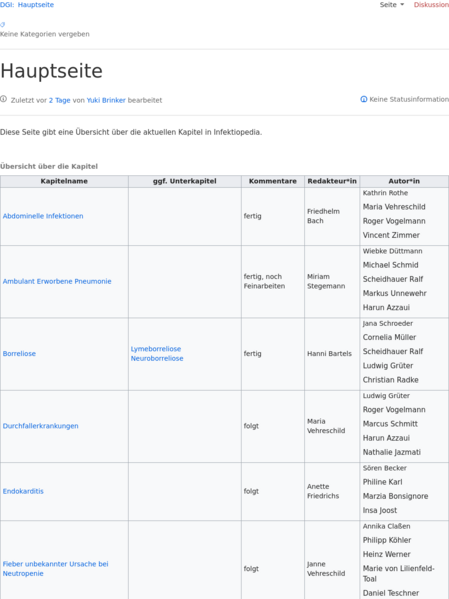
Task: Click editor name 'Anette Friedrichs'
Action: tap(323, 491)
